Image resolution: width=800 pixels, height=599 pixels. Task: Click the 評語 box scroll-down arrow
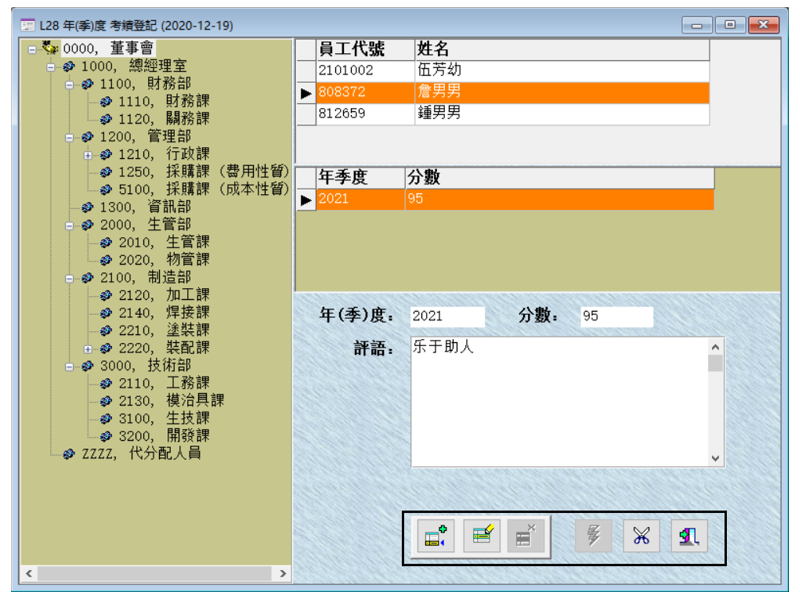(715, 458)
